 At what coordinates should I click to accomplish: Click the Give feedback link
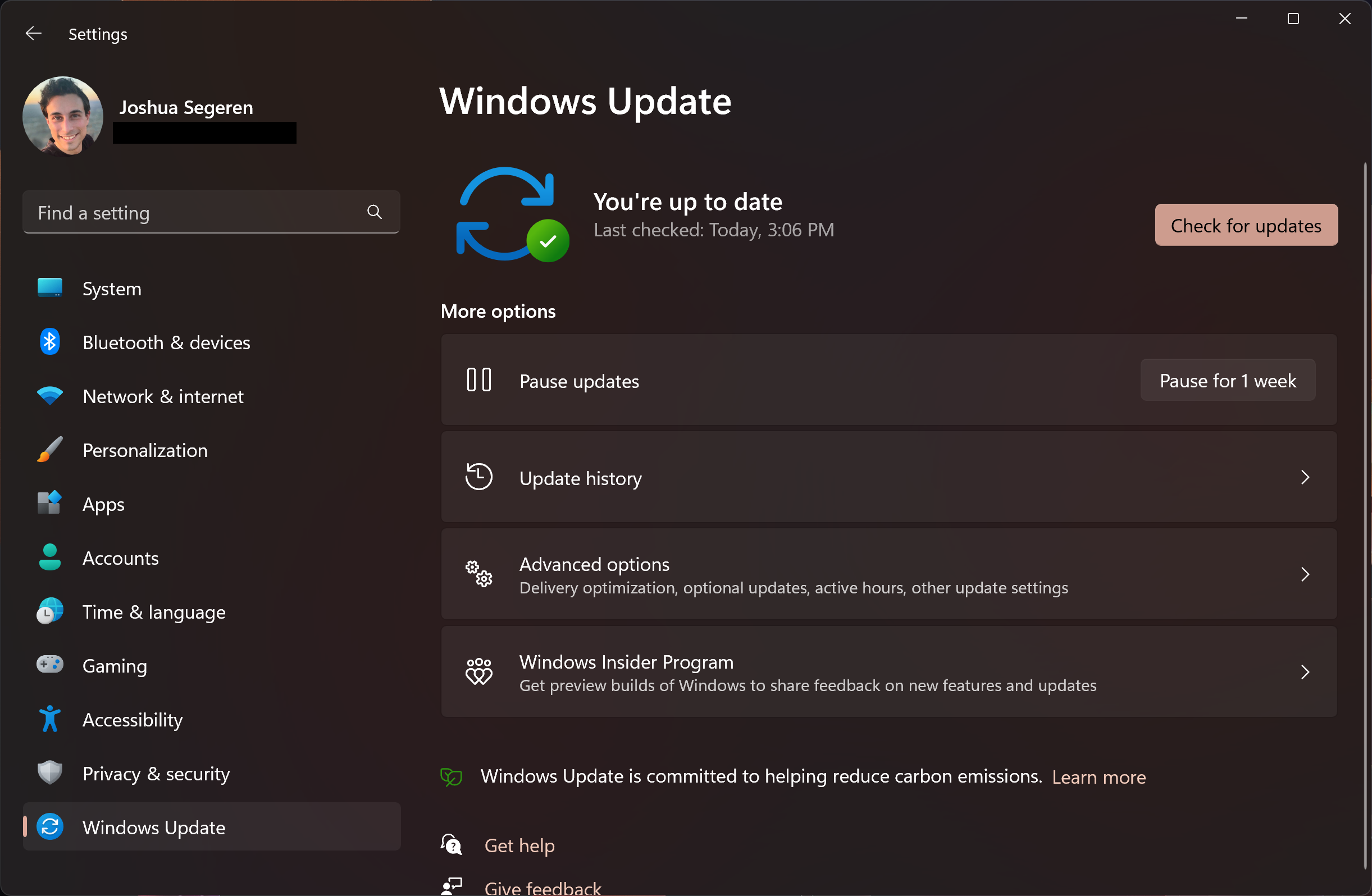tap(543, 888)
